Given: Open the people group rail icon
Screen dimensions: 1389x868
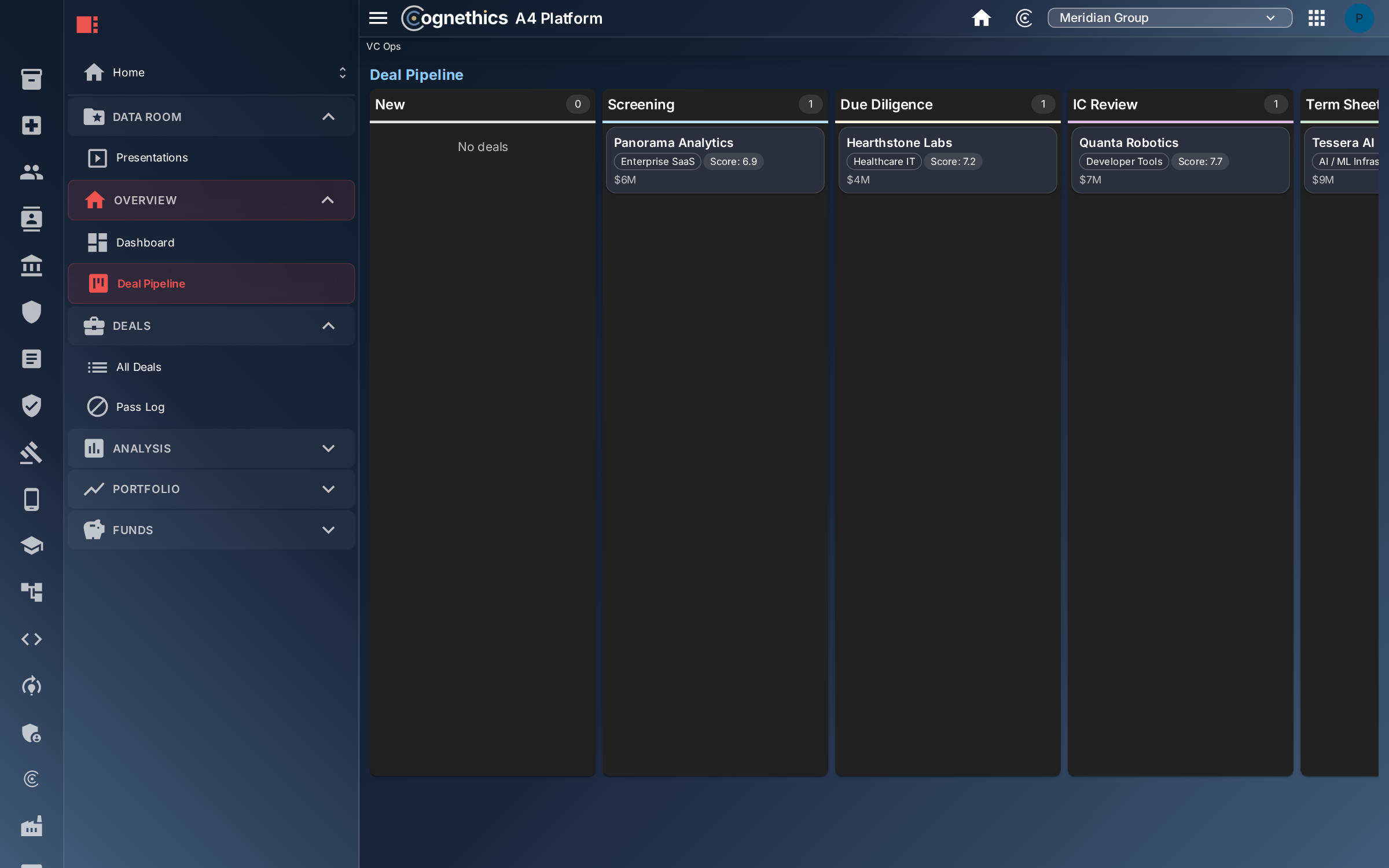Looking at the screenshot, I should [x=31, y=172].
